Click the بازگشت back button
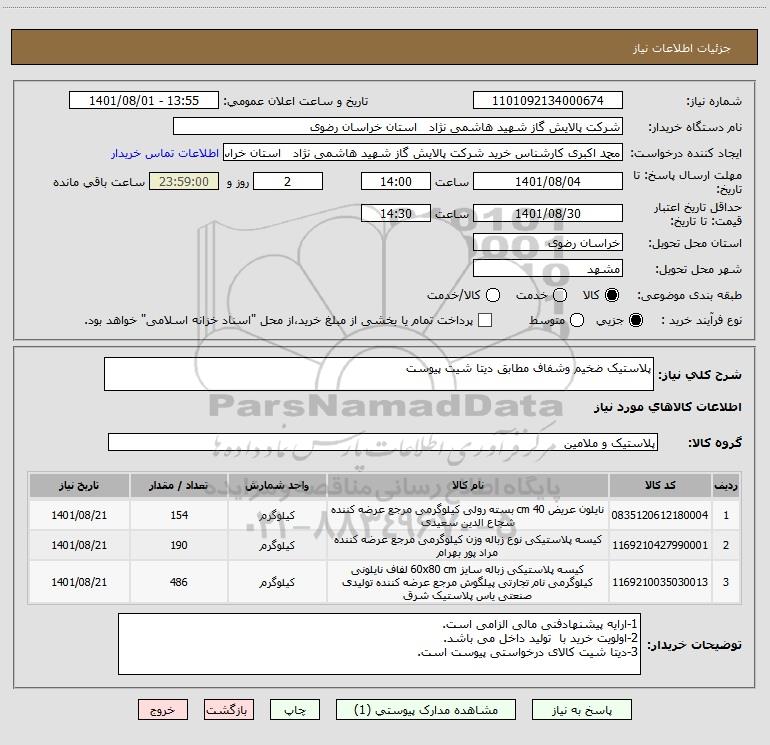The image size is (770, 745). coord(229,710)
